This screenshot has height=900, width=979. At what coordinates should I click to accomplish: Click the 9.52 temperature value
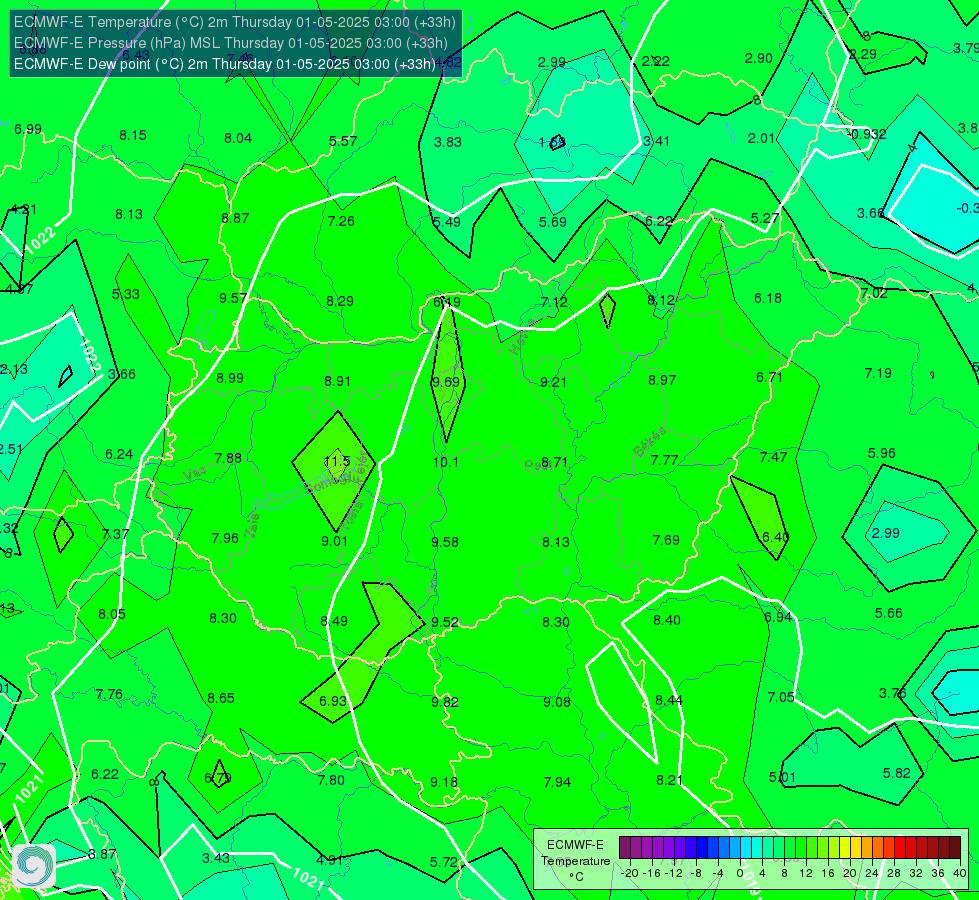(x=445, y=622)
